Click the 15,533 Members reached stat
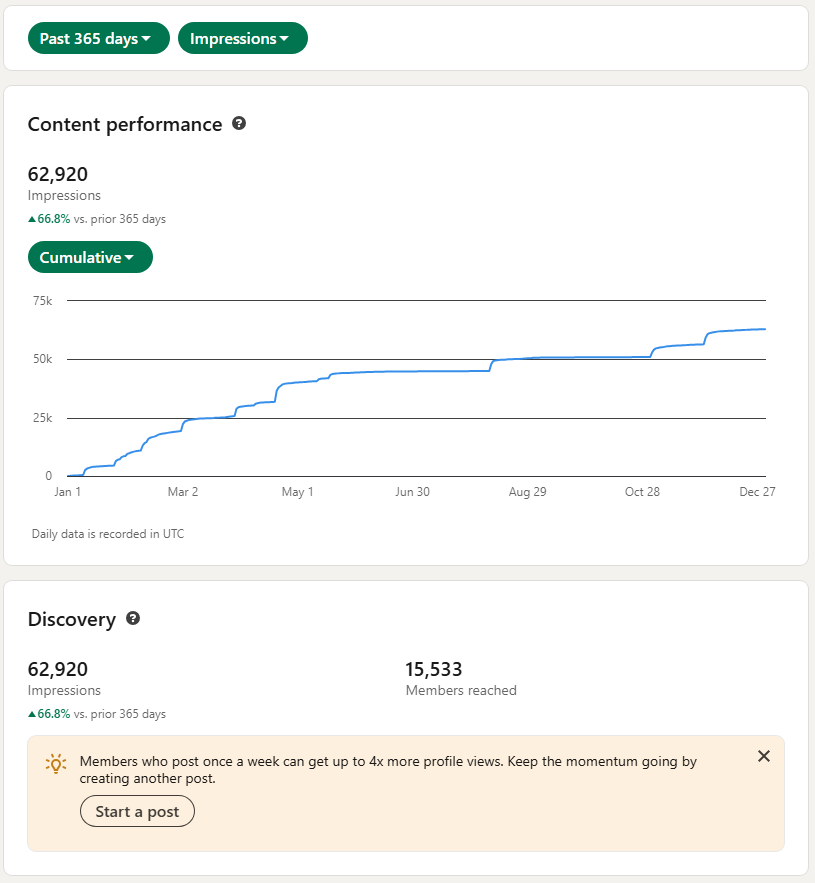The image size is (815, 883). [434, 670]
